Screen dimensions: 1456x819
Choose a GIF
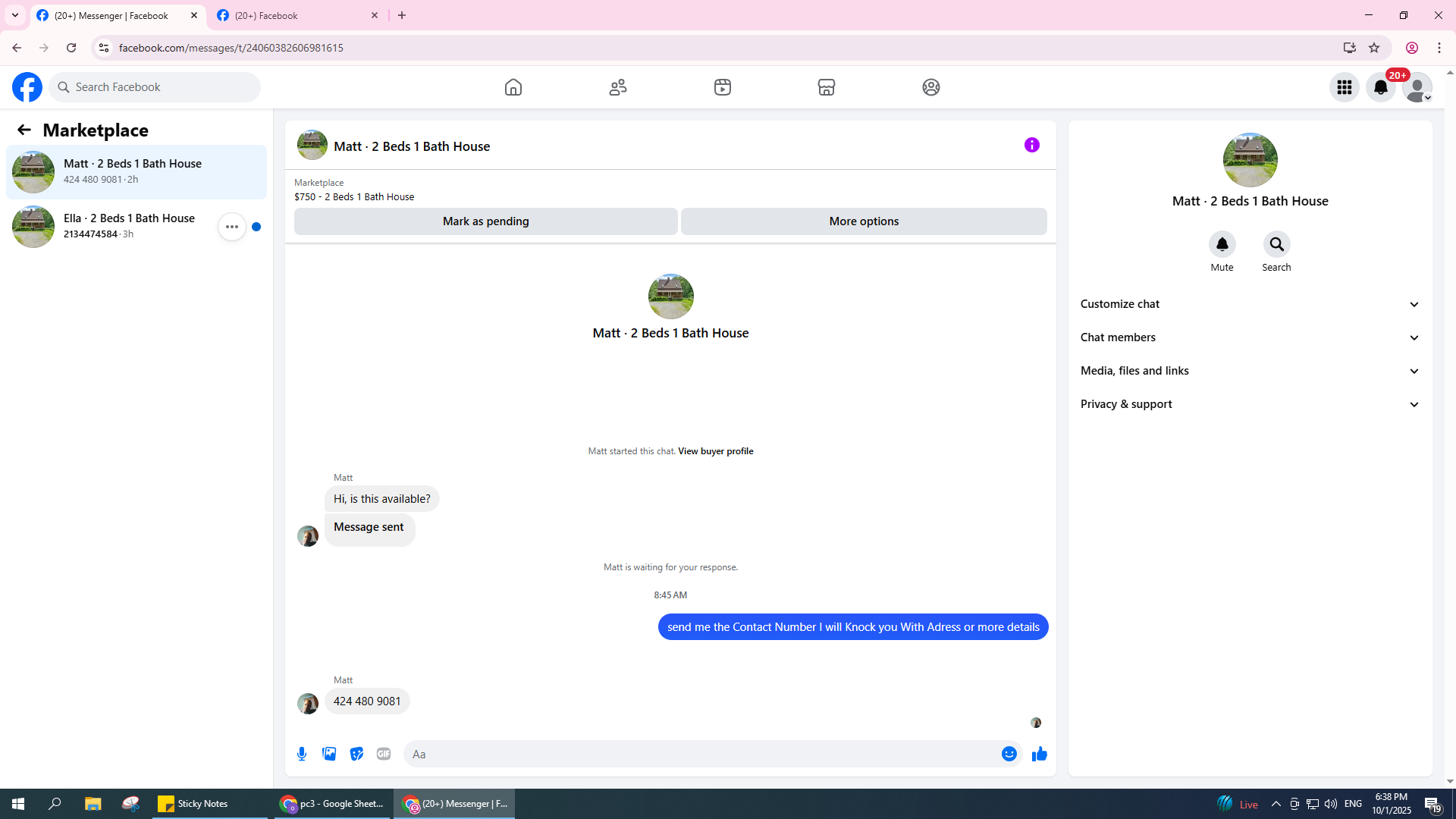[384, 754]
